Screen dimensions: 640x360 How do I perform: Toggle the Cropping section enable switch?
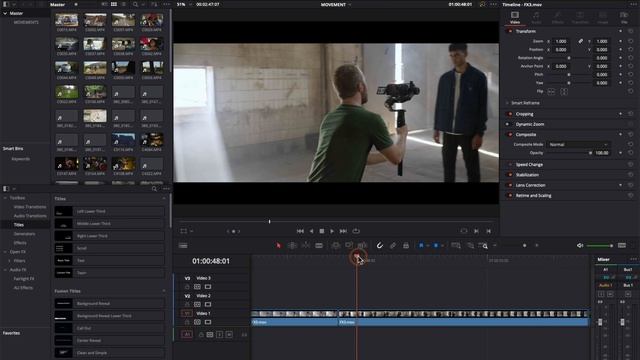509,114
